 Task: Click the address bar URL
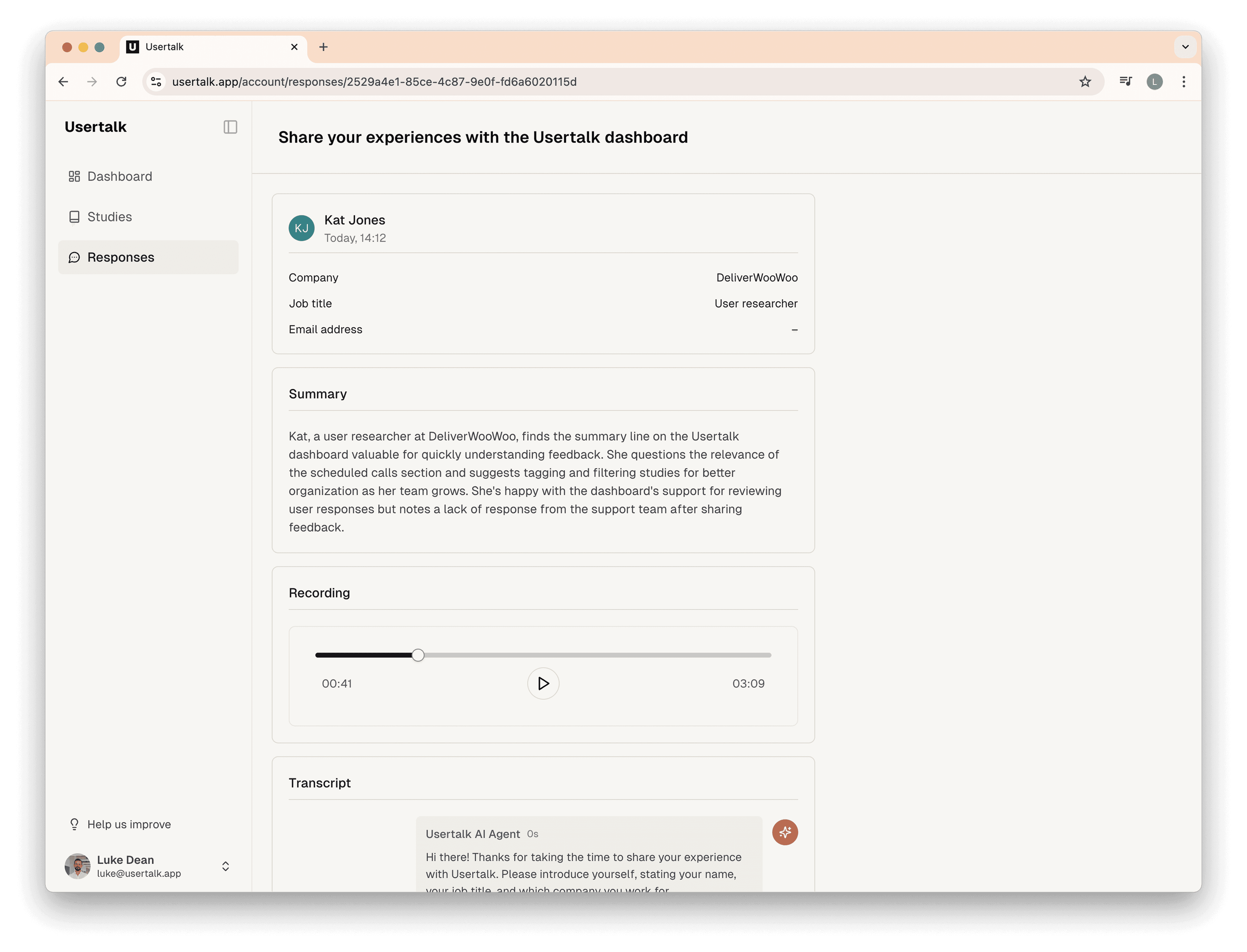(x=374, y=82)
